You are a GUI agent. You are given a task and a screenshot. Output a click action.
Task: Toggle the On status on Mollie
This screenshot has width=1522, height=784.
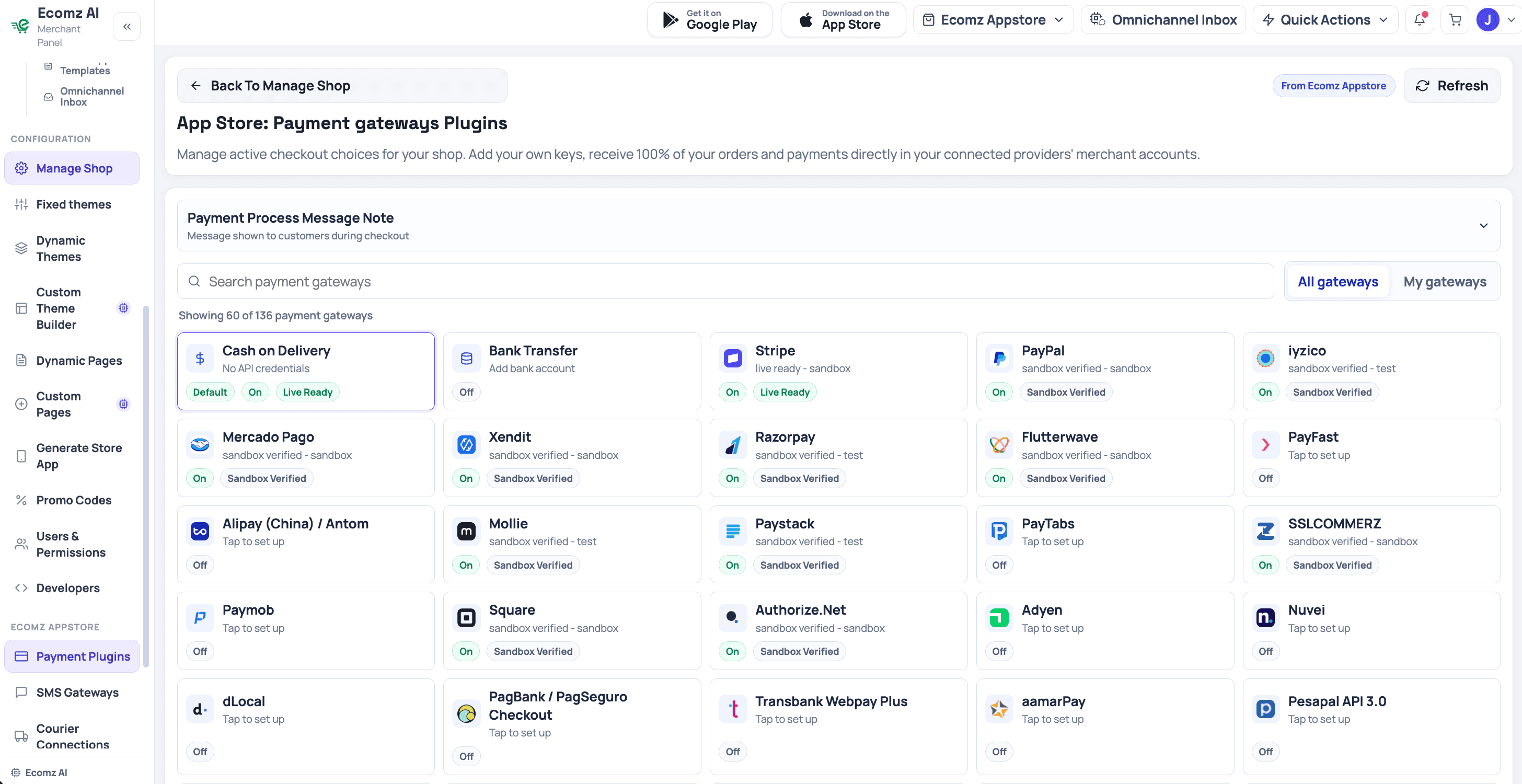click(x=466, y=566)
